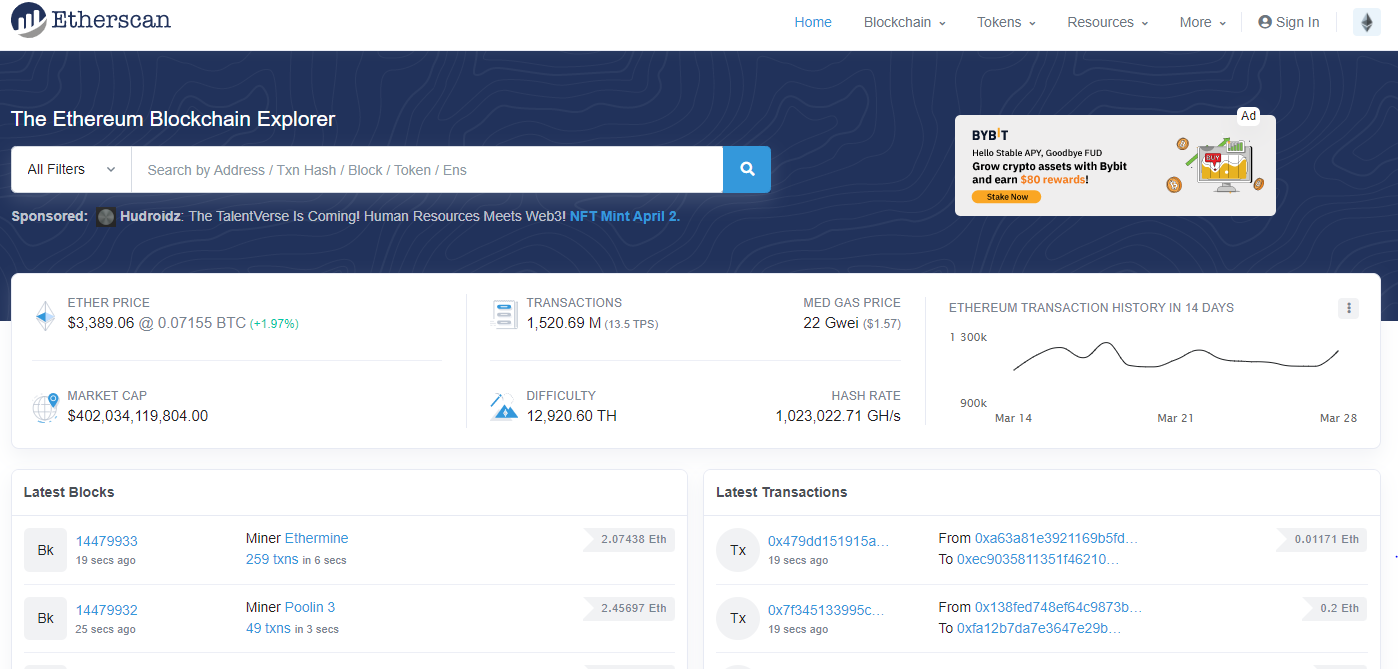Image resolution: width=1398 pixels, height=669 pixels.
Task: Click the 1,520.69 M transactions value
Action: point(564,323)
